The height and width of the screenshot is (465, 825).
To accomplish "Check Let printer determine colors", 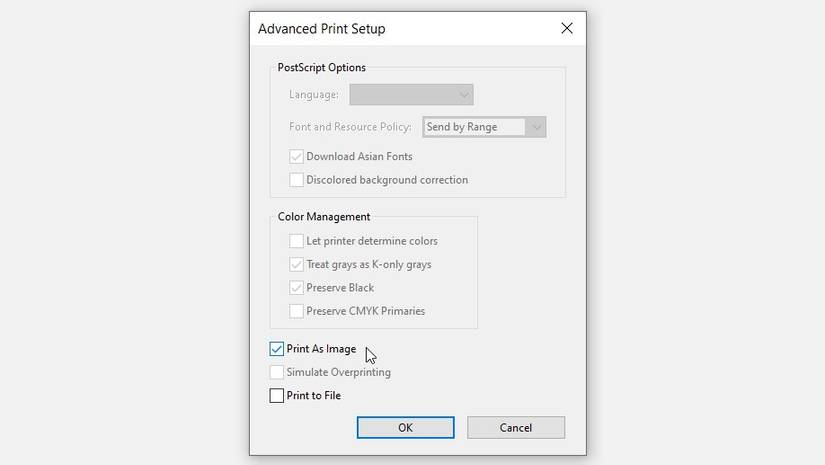I will pos(297,241).
